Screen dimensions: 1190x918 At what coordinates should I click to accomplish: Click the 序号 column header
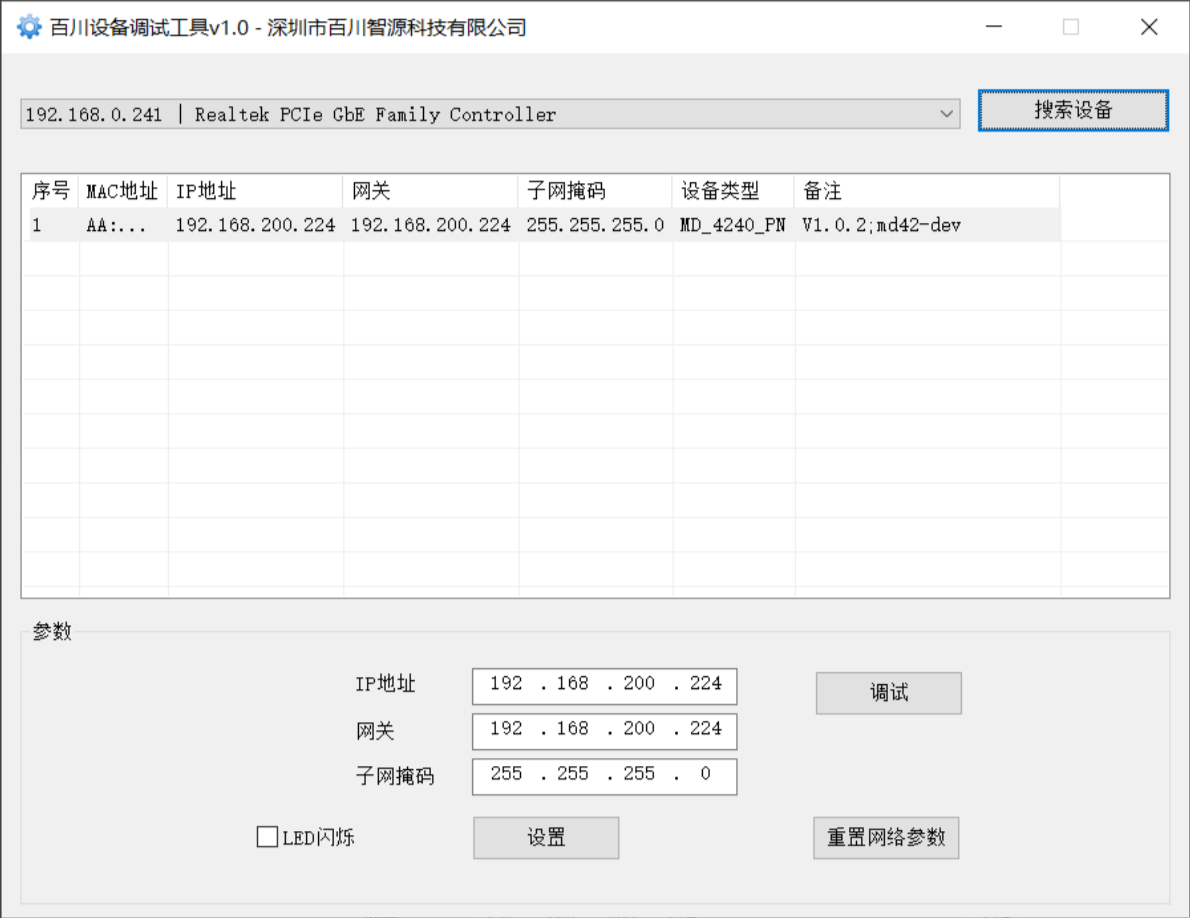click(x=50, y=190)
